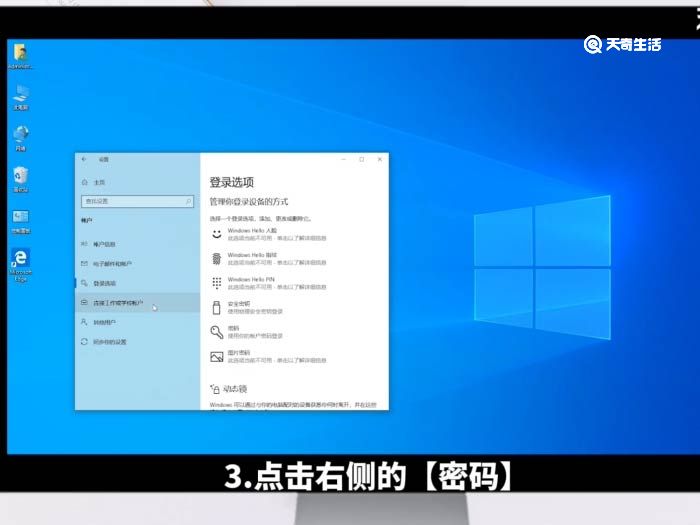
Task: Focus the 查找设置 search field
Action: coord(138,201)
